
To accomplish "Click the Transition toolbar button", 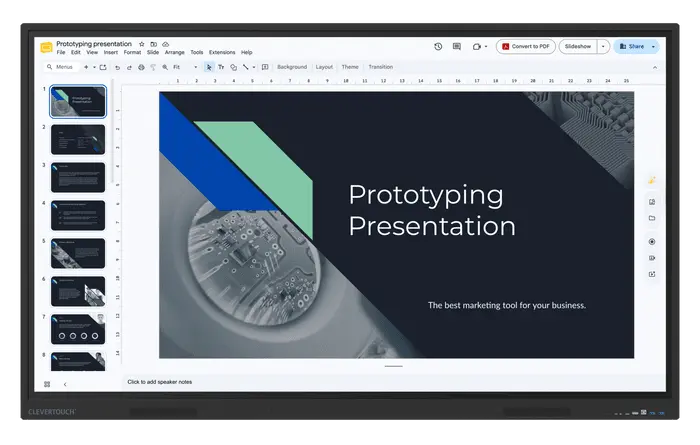I will 380,67.
